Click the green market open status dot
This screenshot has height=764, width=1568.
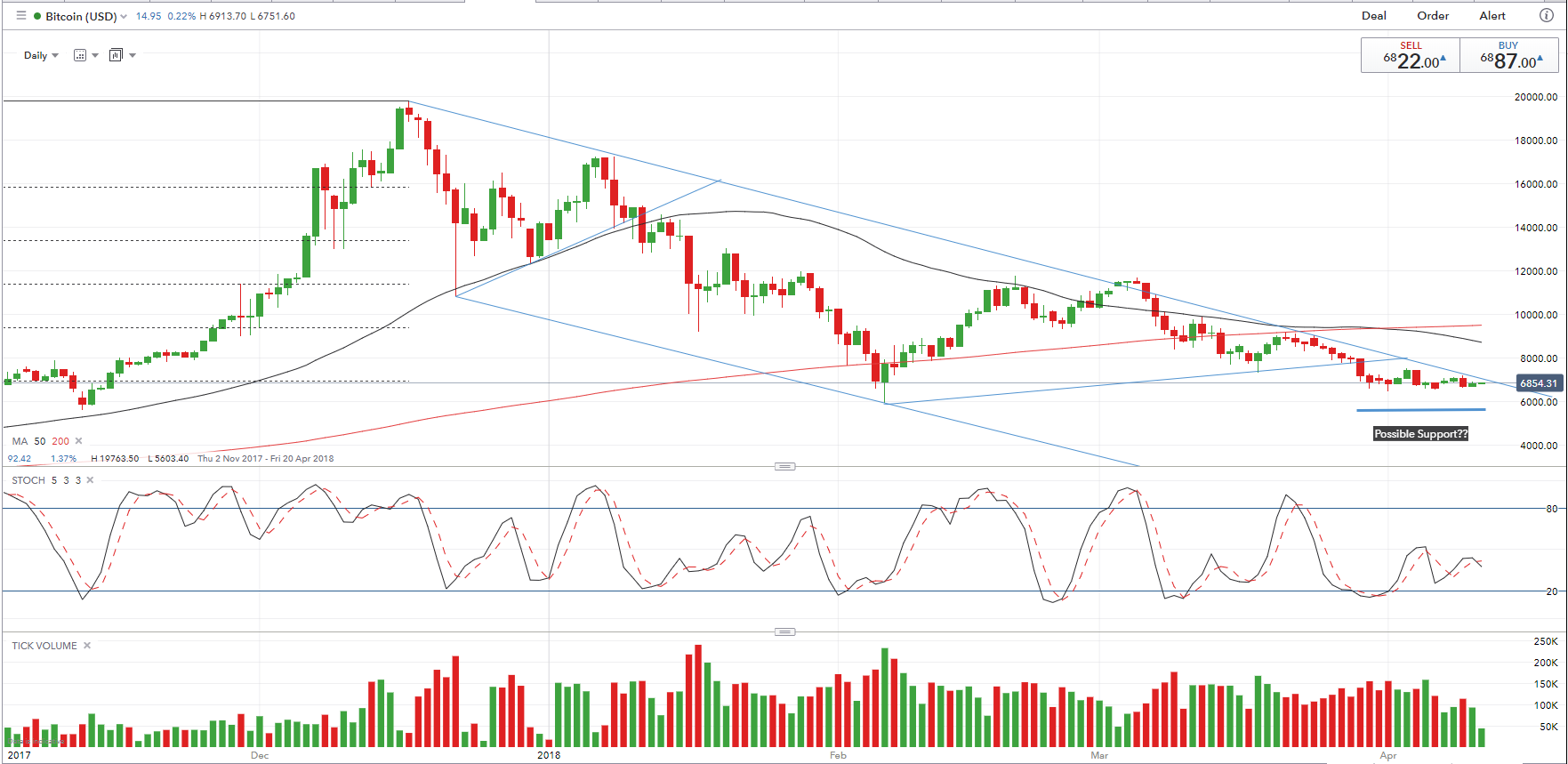click(36, 16)
